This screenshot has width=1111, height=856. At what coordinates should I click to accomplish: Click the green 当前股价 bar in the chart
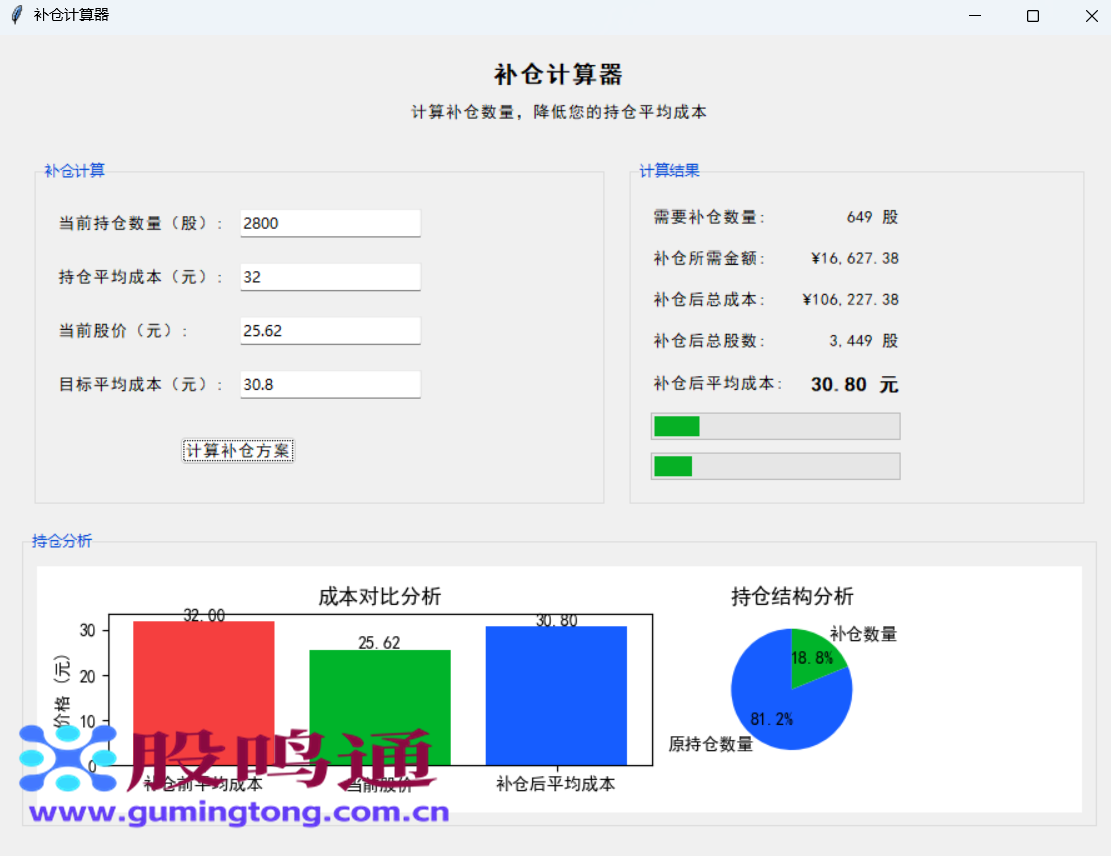380,710
